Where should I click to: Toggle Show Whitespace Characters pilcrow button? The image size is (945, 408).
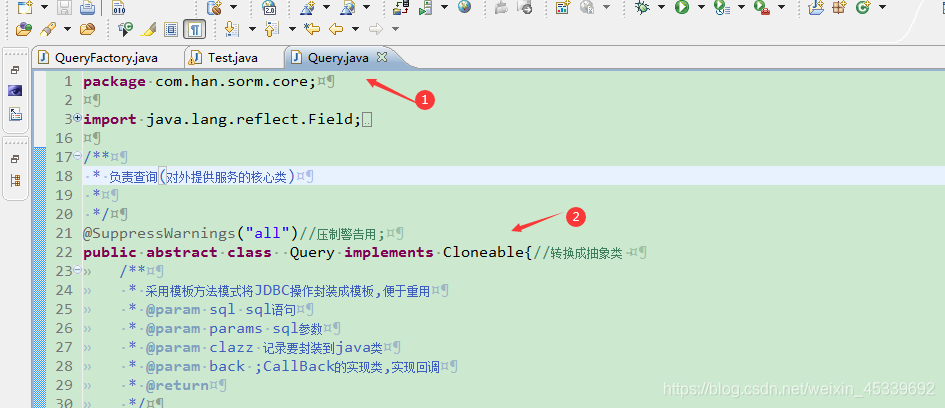pyautogui.click(x=194, y=28)
